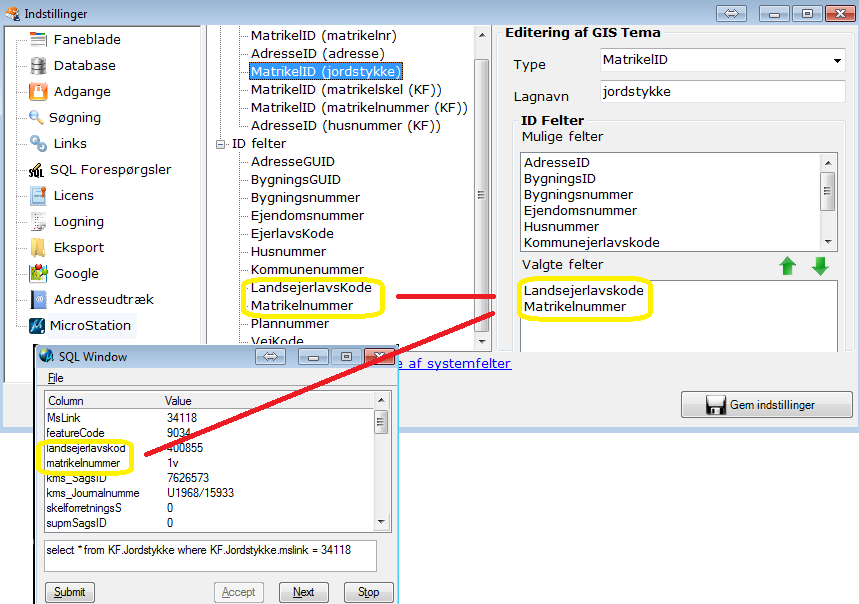859x604 pixels.
Task: Select the Google maps icon
Action: [x=38, y=273]
